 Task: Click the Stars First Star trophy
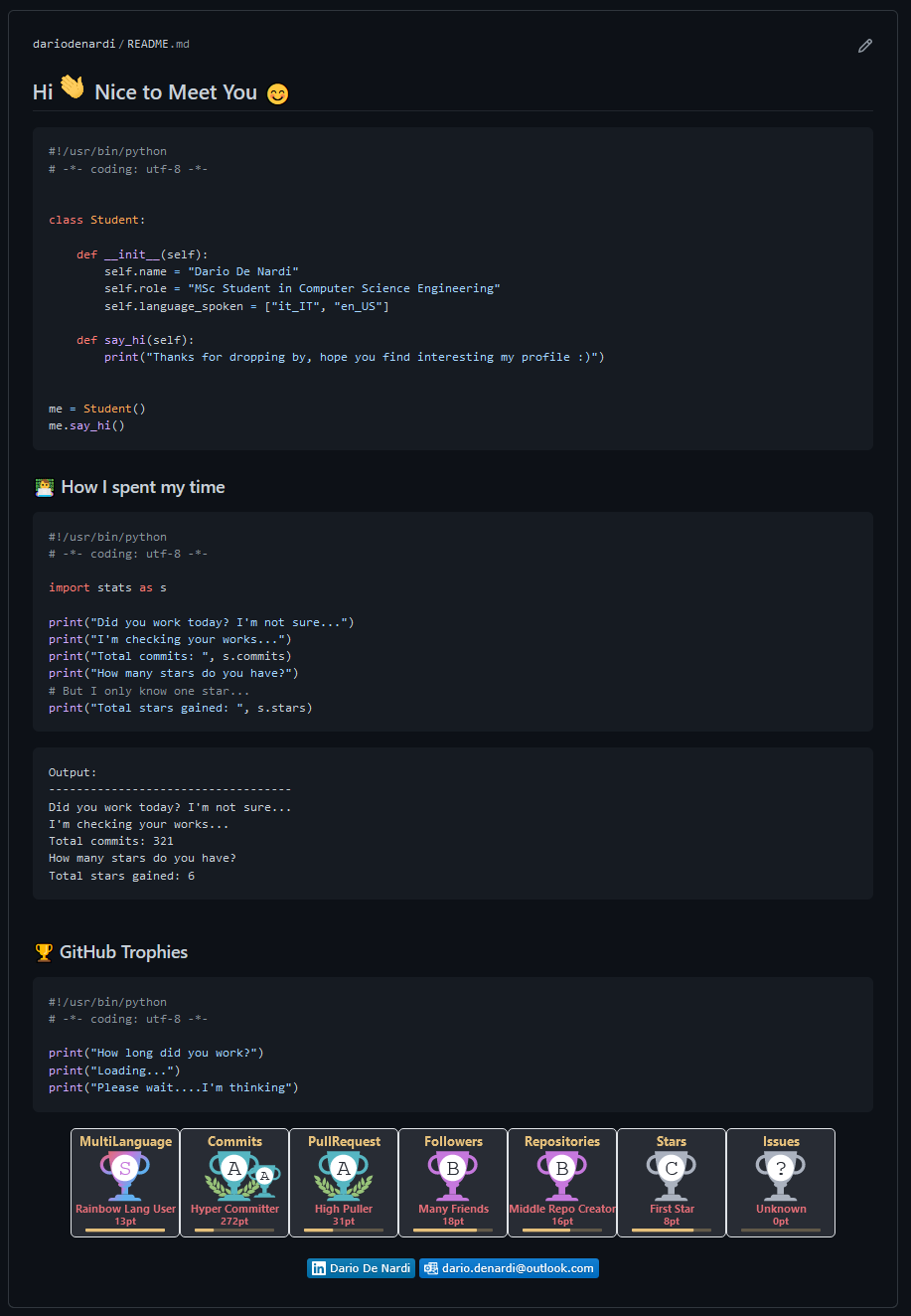(x=672, y=1183)
